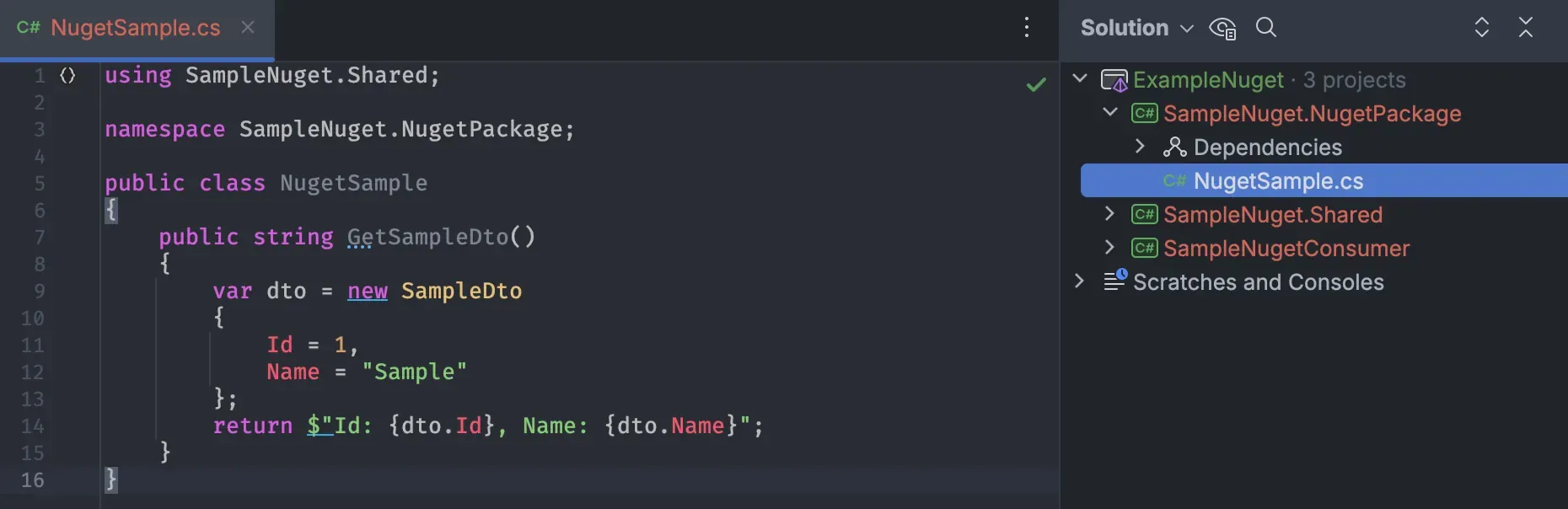
Task: Click the ExampleNuget solution icon
Action: [x=1114, y=80]
